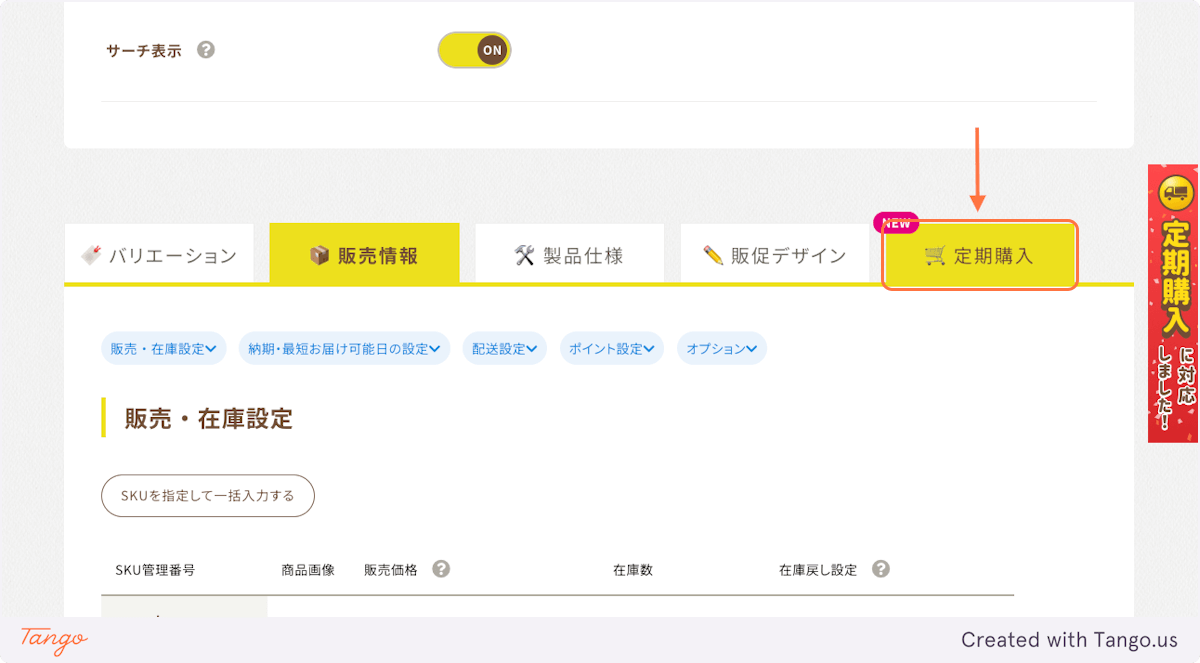This screenshot has width=1200, height=663.
Task: Click help icon beside 販売価格 column
Action: 441,569
